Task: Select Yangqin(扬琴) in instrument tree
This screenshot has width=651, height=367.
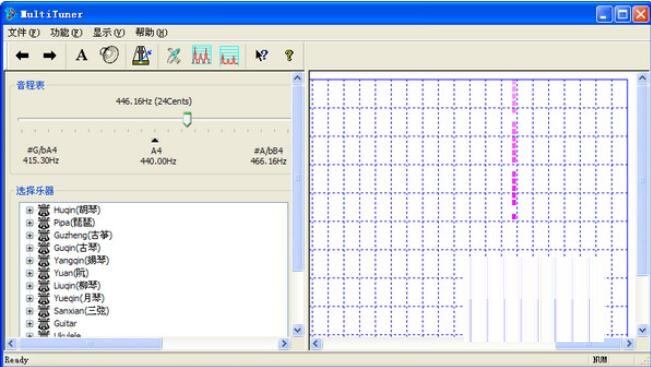Action: tap(81, 260)
